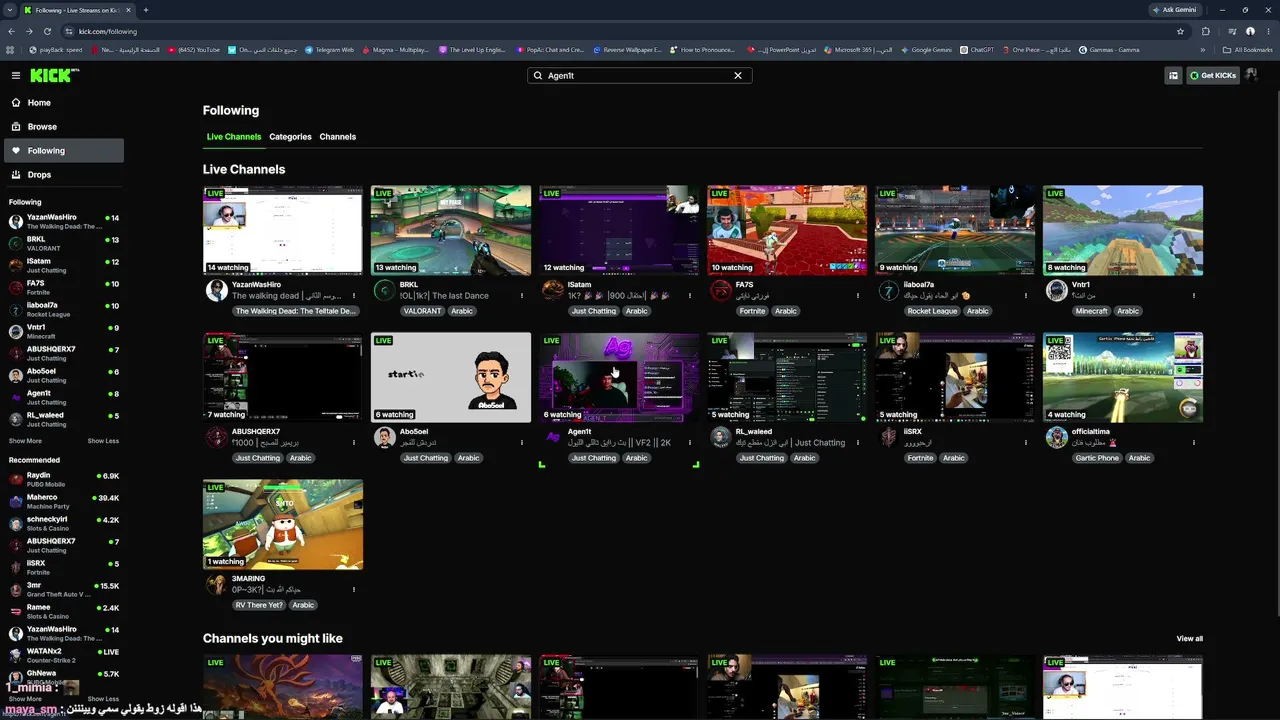The height and width of the screenshot is (720, 1280).
Task: Click the Kick logo
Action: (54, 75)
